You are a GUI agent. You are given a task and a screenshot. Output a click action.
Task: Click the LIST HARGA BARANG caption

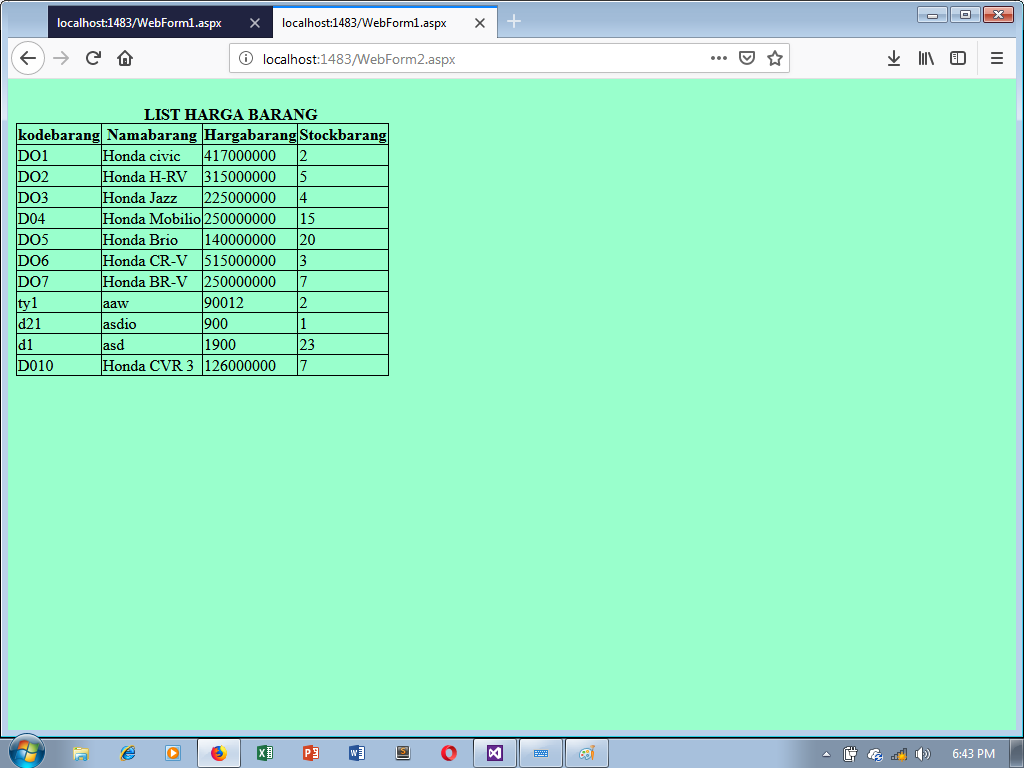(x=231, y=114)
